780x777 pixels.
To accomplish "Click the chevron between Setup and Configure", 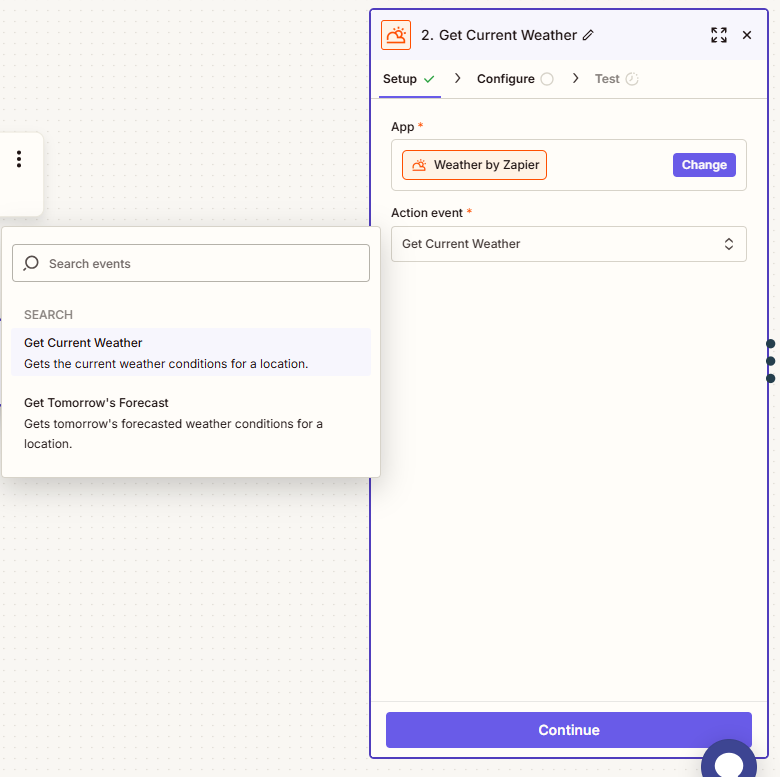I will coord(458,78).
